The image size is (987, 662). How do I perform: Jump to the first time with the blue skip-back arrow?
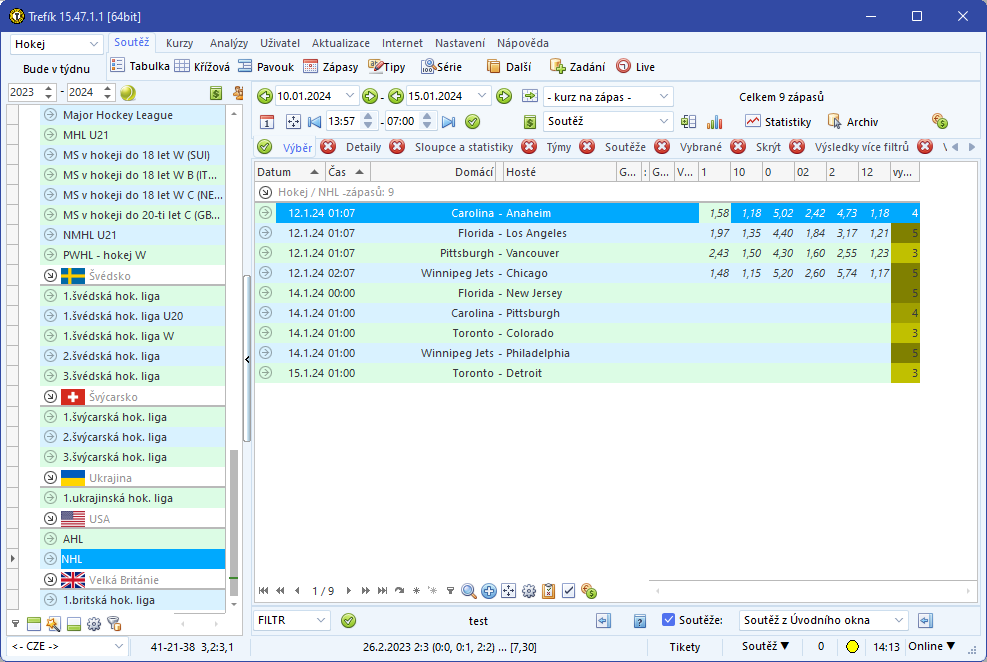coord(315,121)
